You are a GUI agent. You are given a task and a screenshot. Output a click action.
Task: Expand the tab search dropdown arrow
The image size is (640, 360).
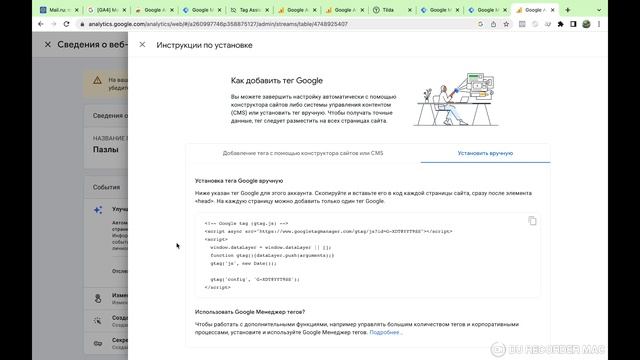pos(599,10)
